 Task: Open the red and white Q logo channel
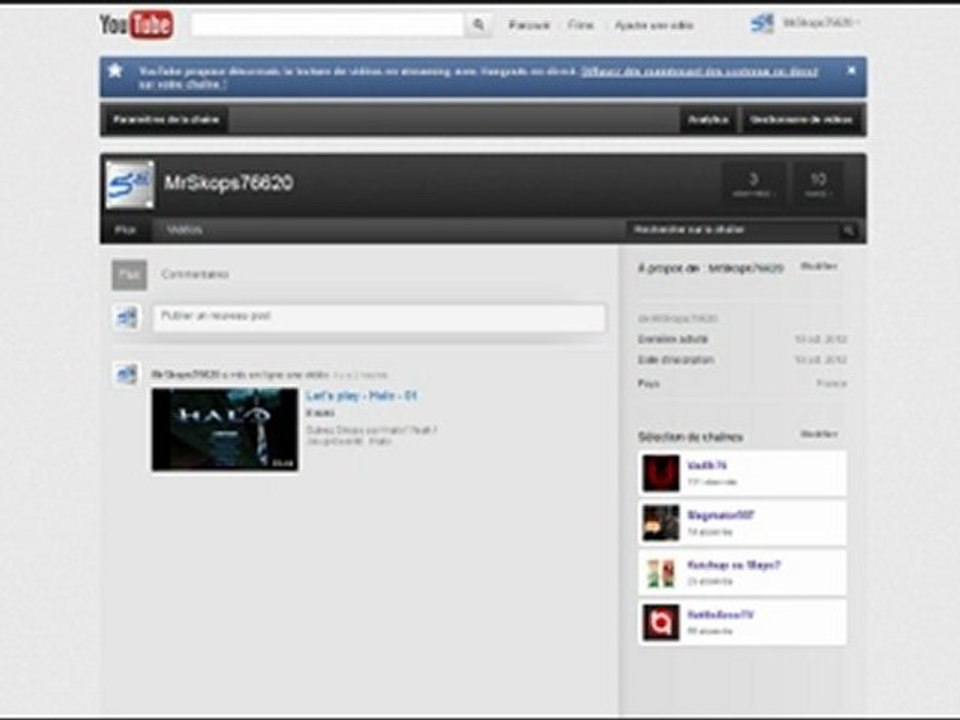tap(661, 623)
